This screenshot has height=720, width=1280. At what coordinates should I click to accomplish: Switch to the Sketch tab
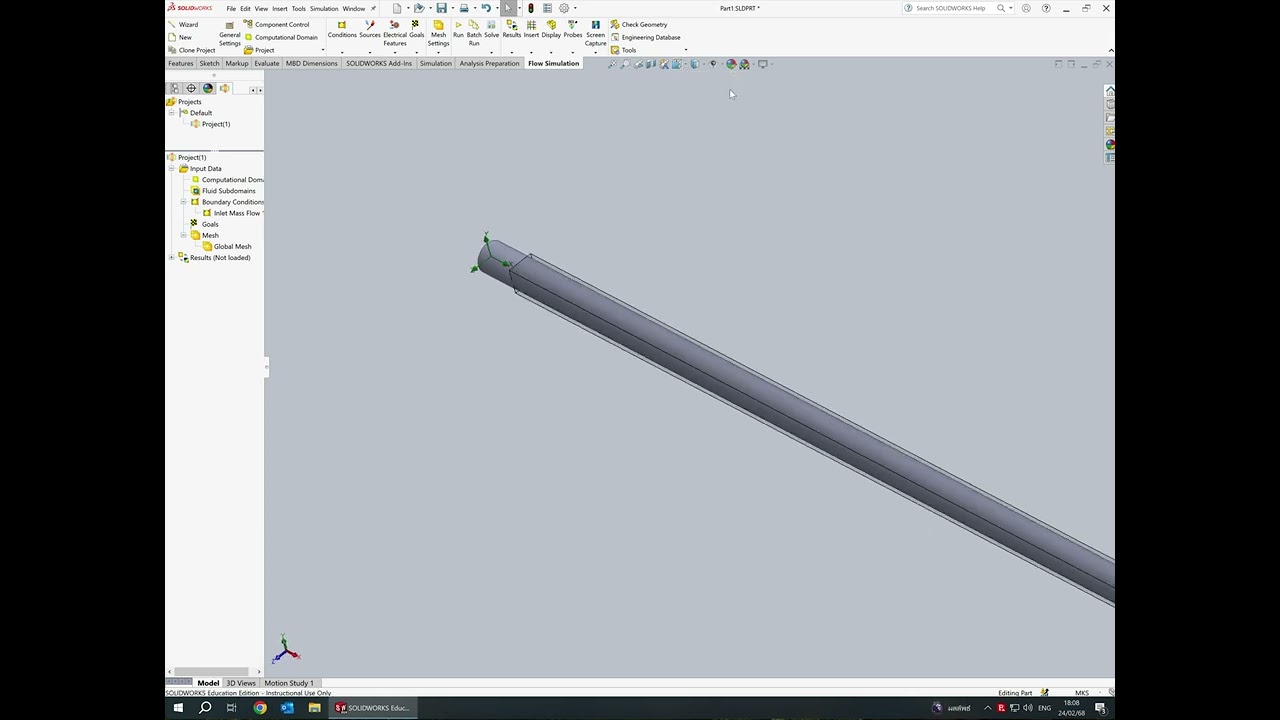[x=209, y=63]
